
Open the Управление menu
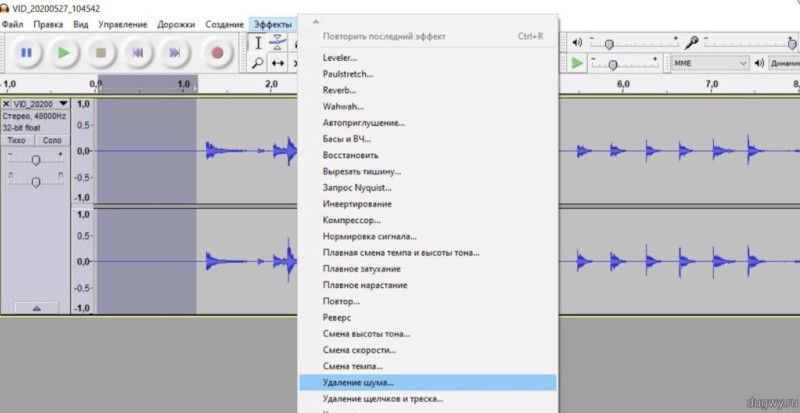pyautogui.click(x=122, y=25)
